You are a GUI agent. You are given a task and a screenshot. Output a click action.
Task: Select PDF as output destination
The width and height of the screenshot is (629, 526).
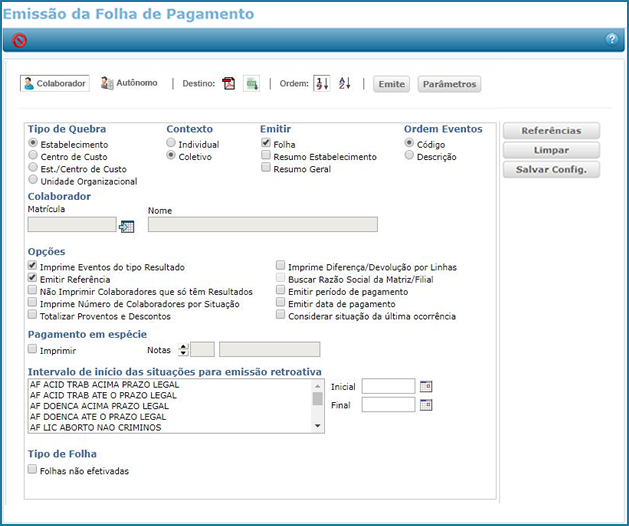(x=228, y=84)
